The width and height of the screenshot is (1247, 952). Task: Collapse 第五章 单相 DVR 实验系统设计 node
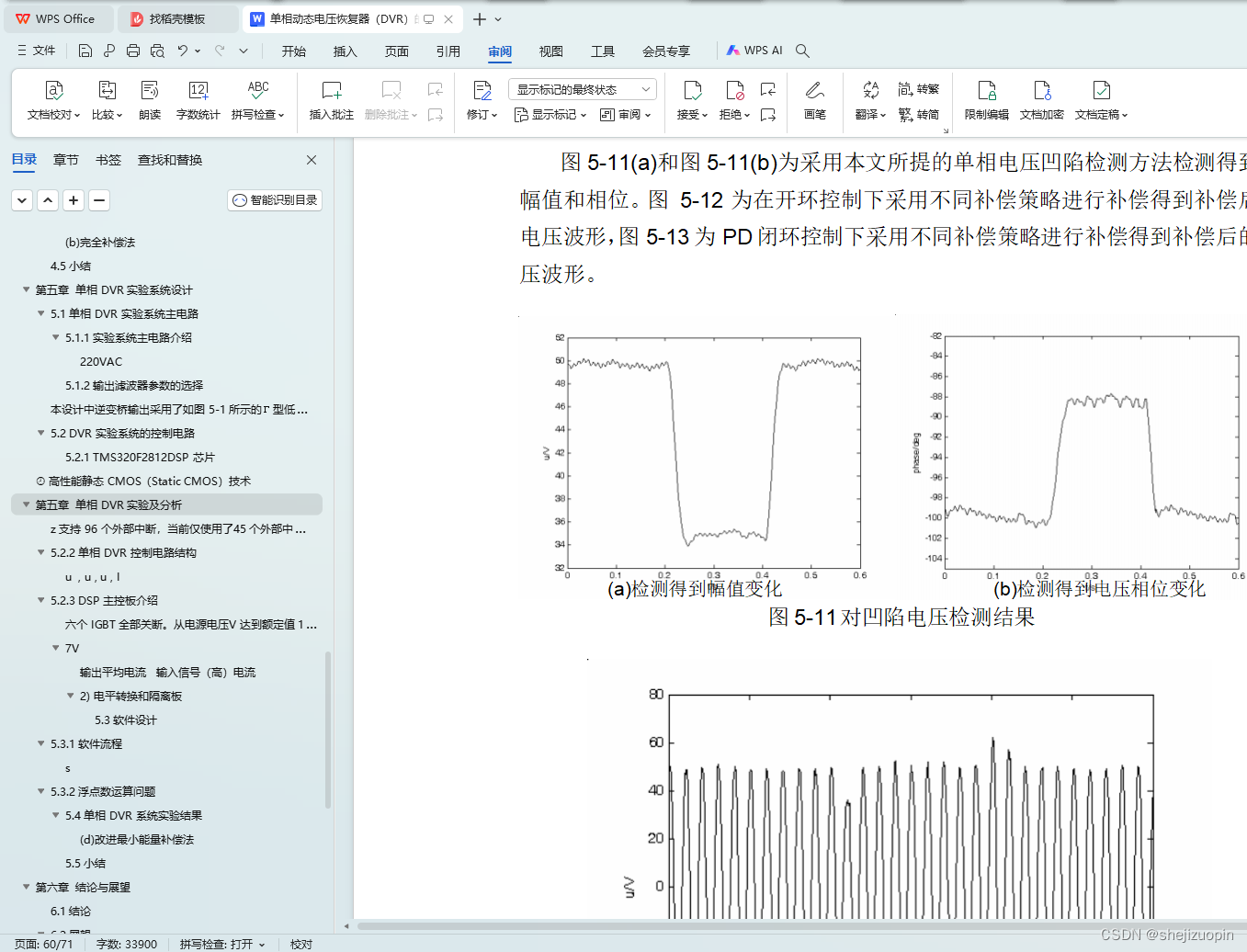pyautogui.click(x=26, y=289)
